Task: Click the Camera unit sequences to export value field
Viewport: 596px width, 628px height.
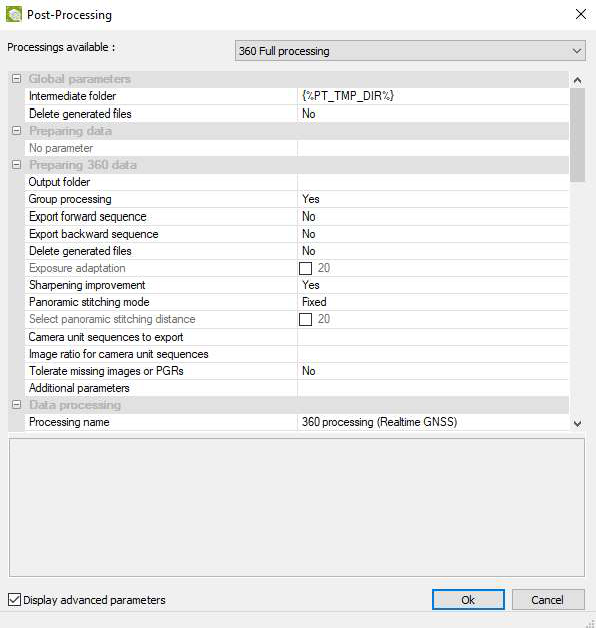Action: (433, 337)
